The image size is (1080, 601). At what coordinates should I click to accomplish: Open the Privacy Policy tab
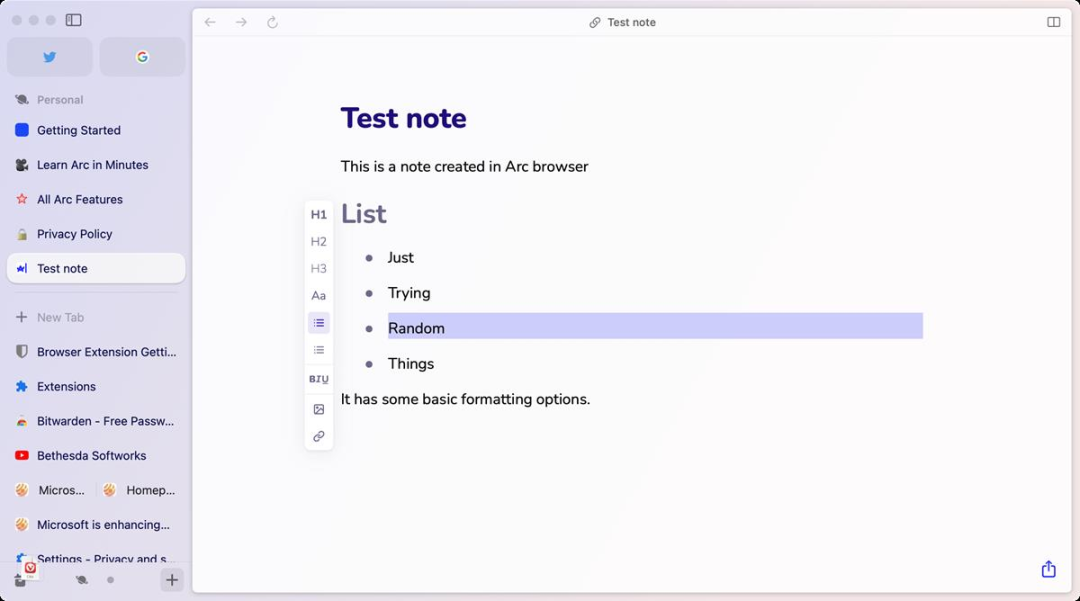(96, 234)
